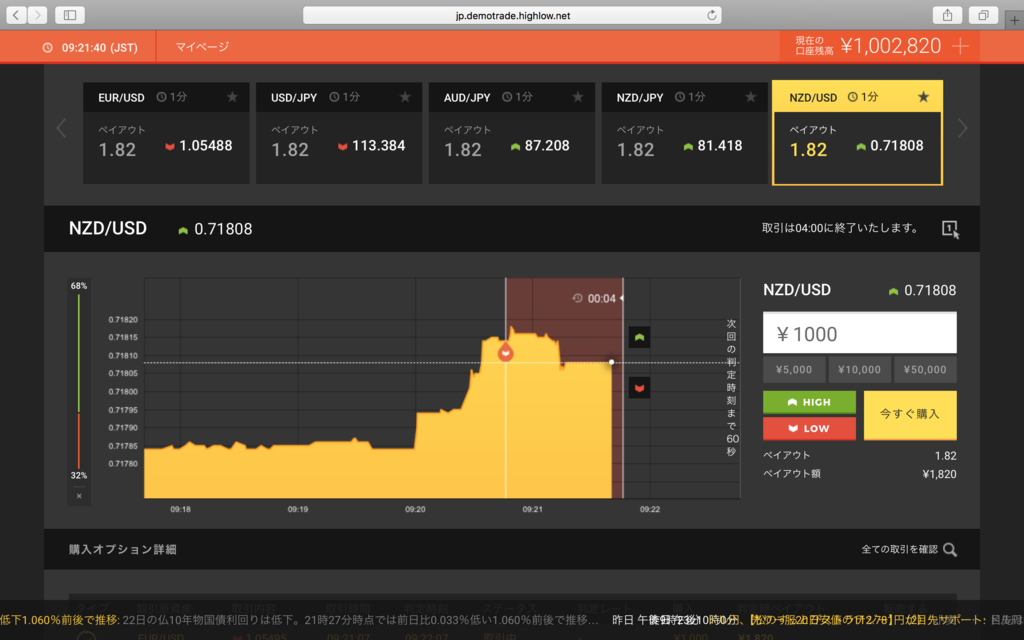Click the green up-arrow chart marker
1024x640 pixels.
tap(639, 337)
